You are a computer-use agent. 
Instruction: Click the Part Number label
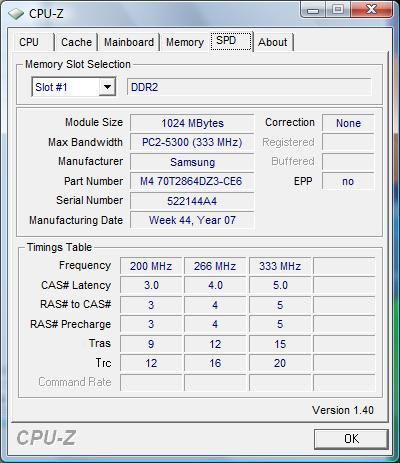[94, 181]
